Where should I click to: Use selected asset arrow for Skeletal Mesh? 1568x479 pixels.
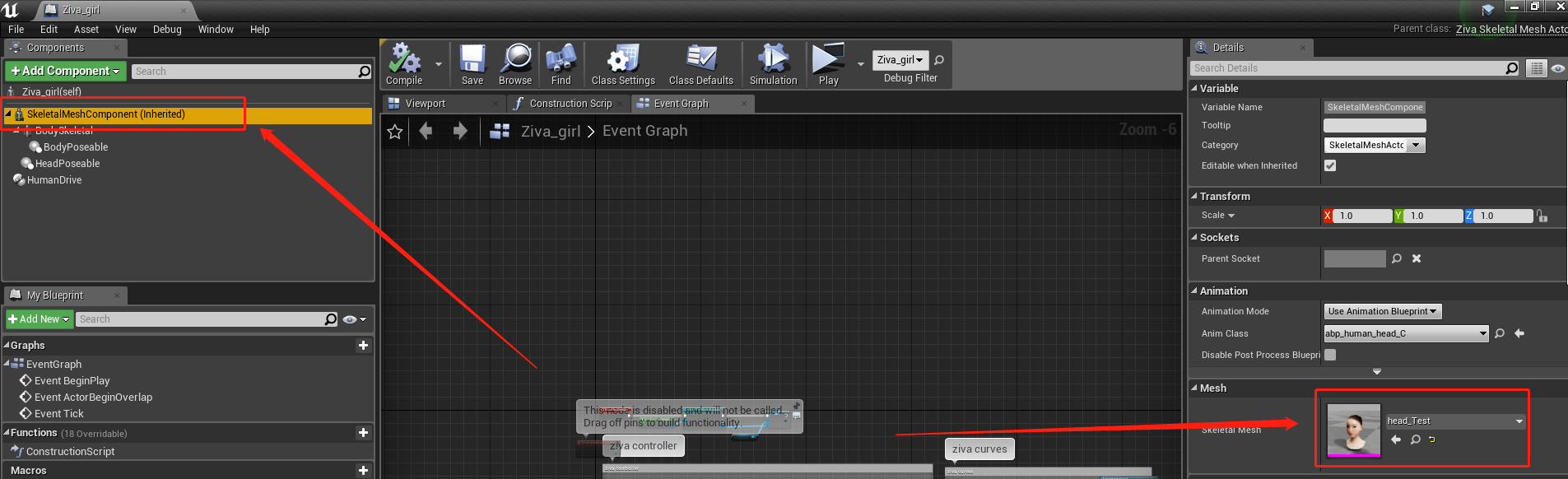point(1396,439)
